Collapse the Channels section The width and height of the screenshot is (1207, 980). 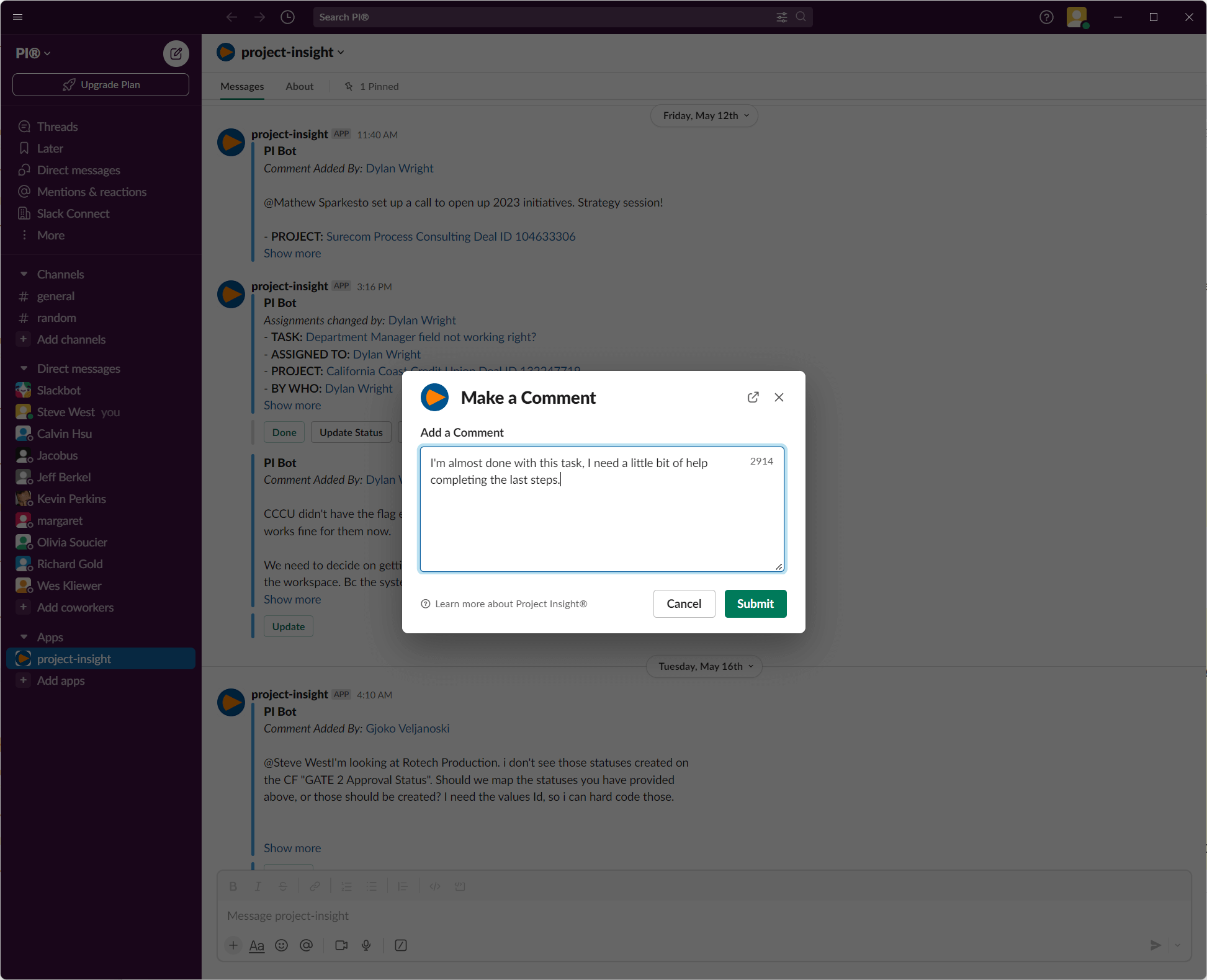[24, 274]
